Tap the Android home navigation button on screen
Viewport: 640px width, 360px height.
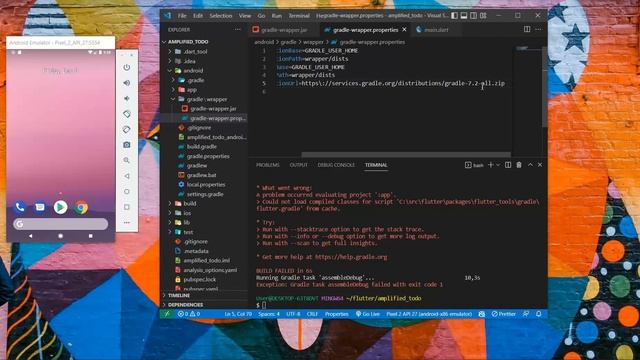pyautogui.click(x=60, y=236)
